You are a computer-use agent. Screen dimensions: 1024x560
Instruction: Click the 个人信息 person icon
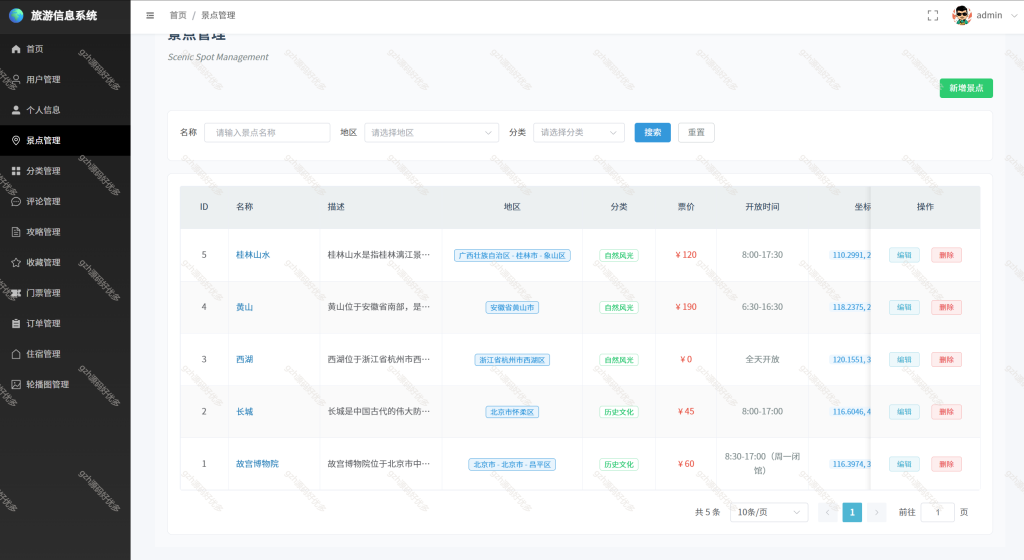point(16,110)
